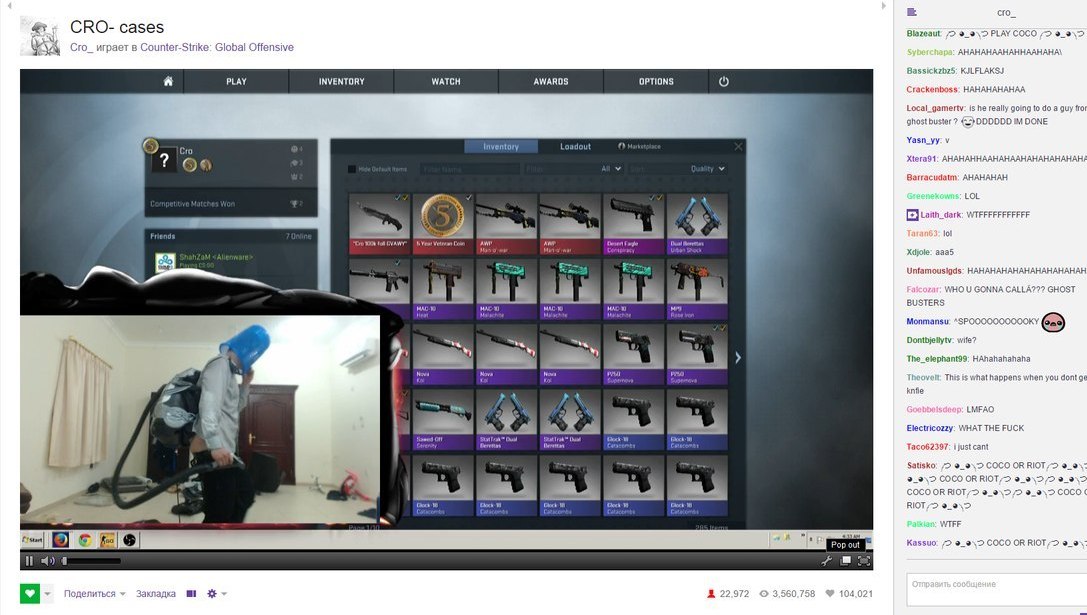The height and width of the screenshot is (615, 1087).
Task: Close the inventory panel with X
Action: coord(738,146)
